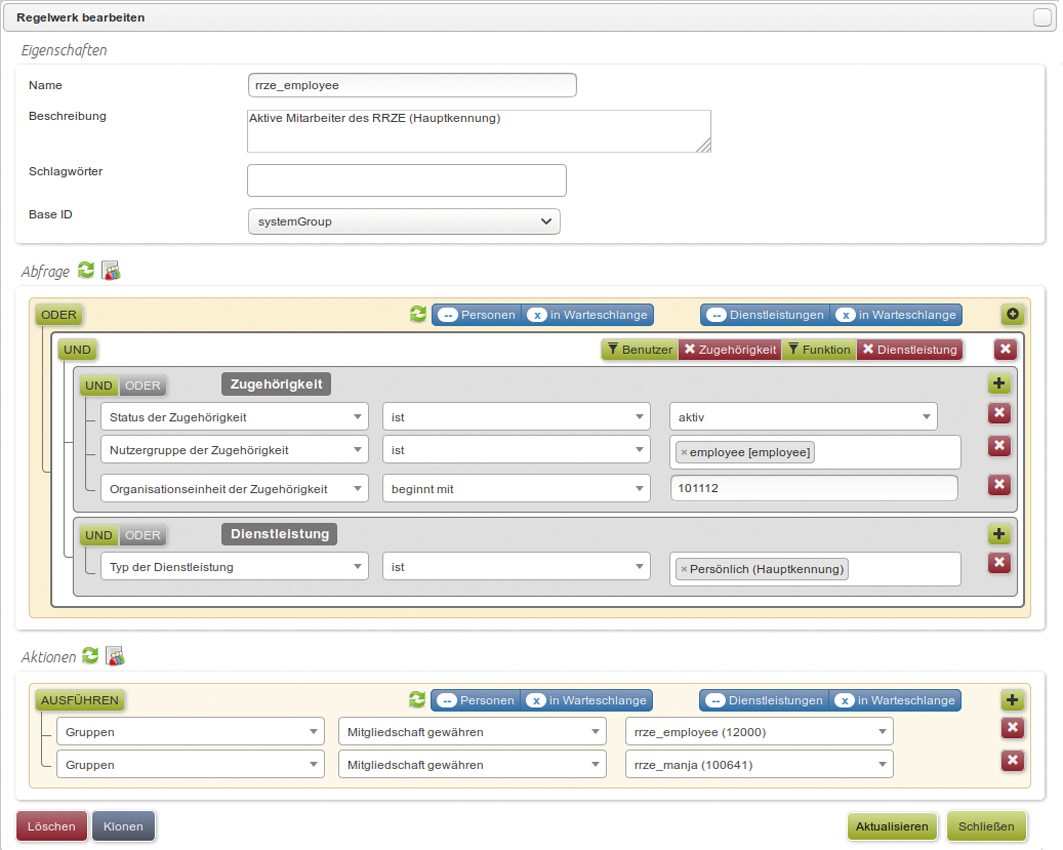Add a new action in Ausführen block

point(1012,700)
